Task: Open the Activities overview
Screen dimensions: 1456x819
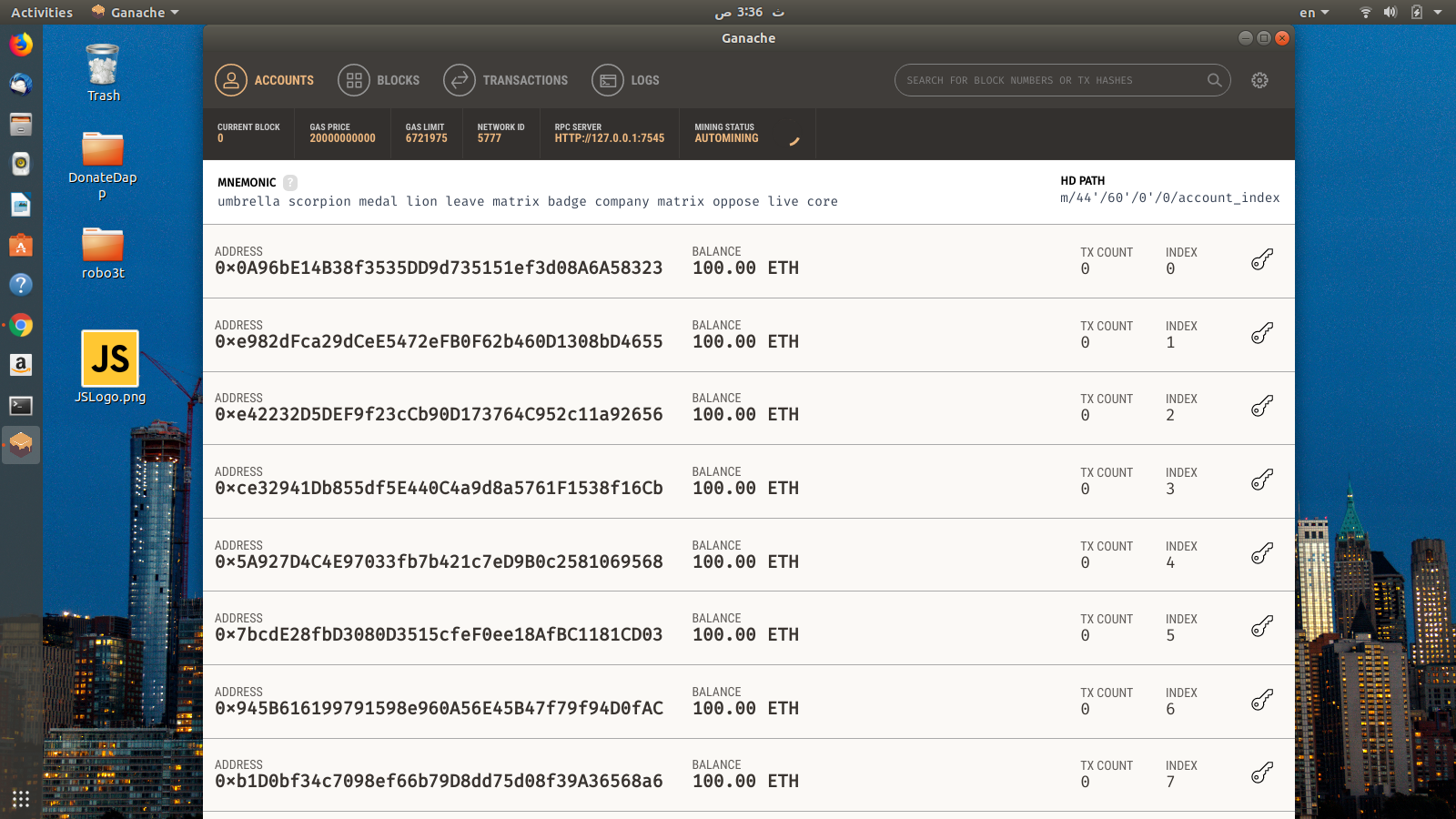Action: point(42,13)
